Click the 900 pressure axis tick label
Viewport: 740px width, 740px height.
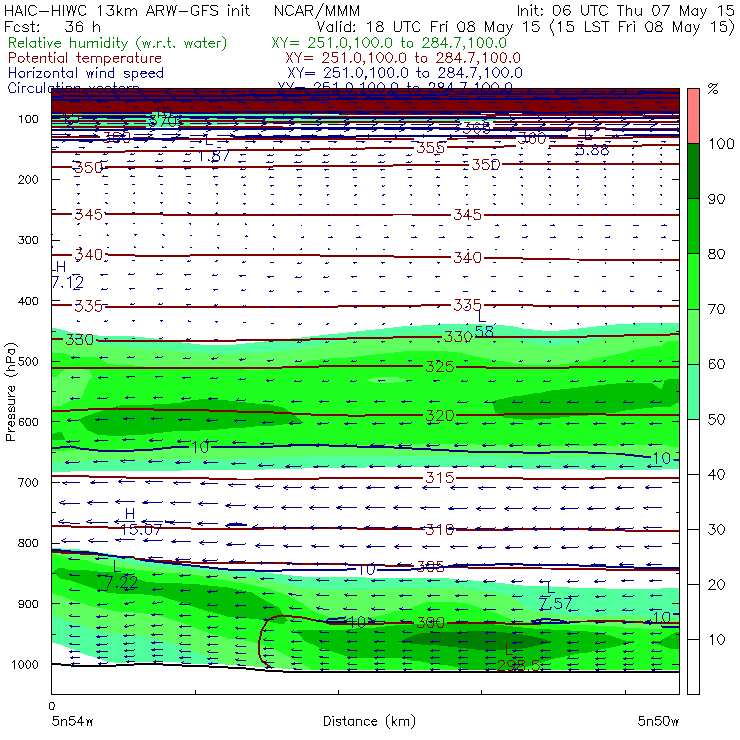(x=28, y=604)
